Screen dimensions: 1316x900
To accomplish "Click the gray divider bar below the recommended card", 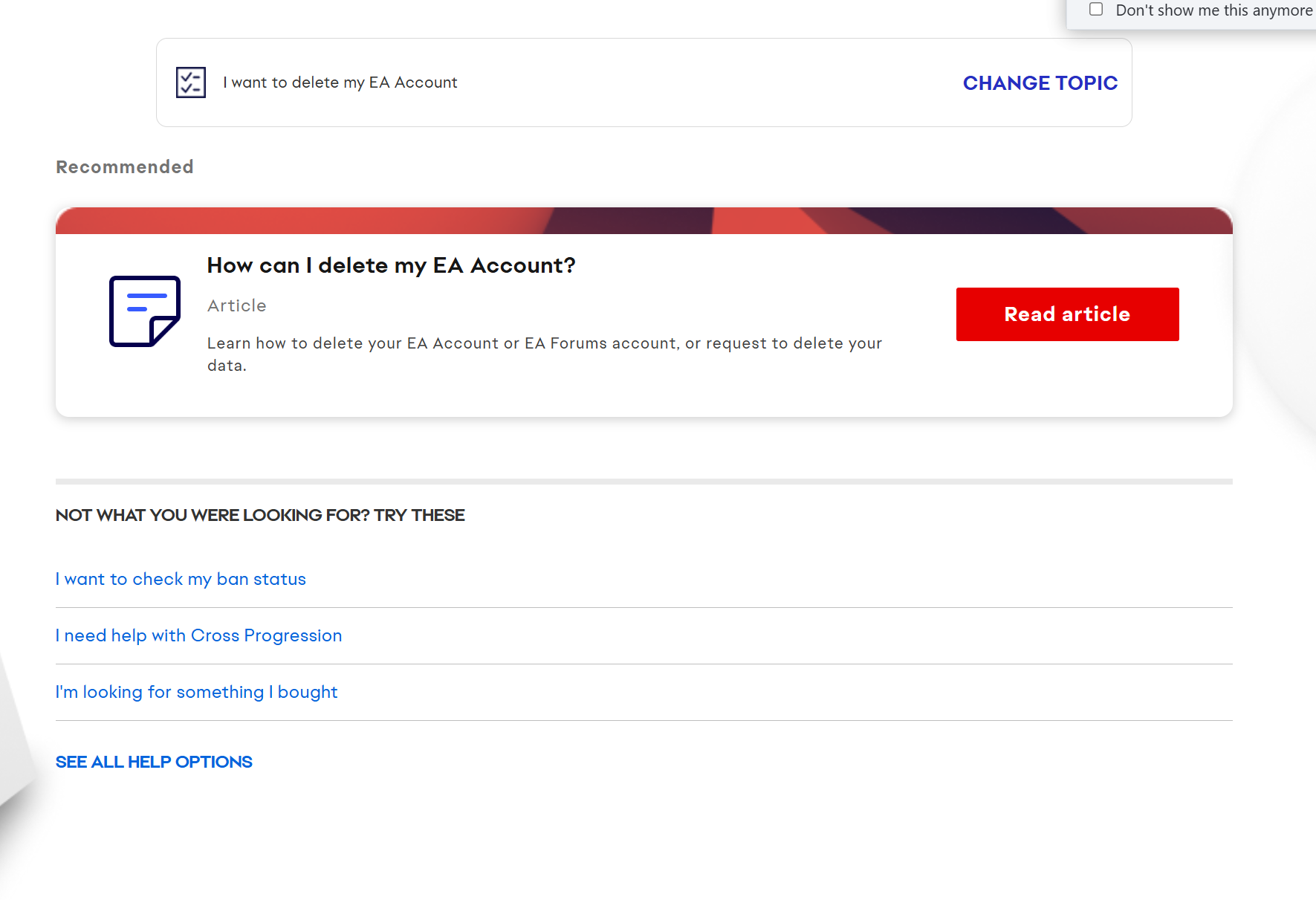I will point(644,482).
